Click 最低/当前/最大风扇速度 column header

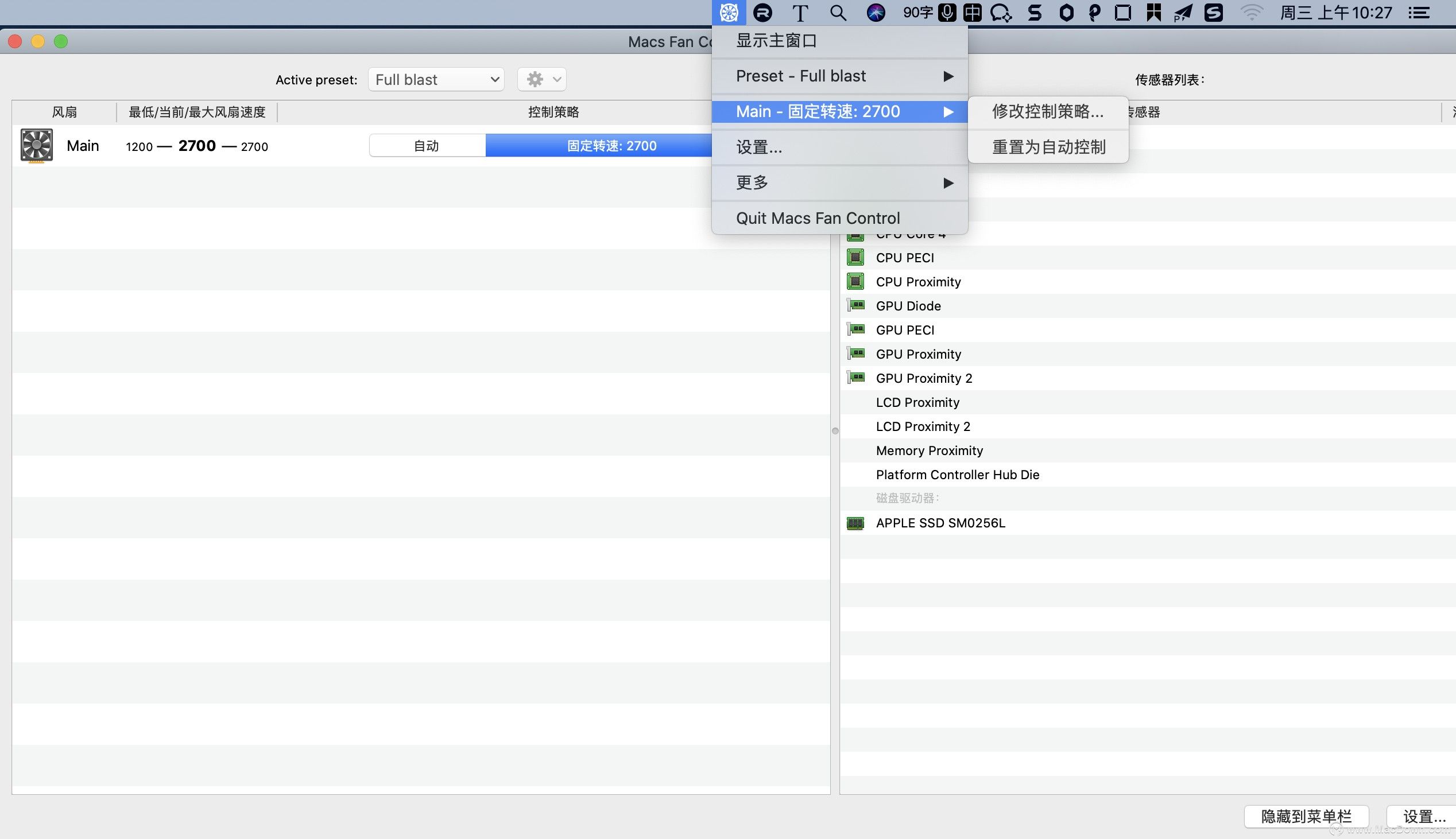tap(197, 112)
